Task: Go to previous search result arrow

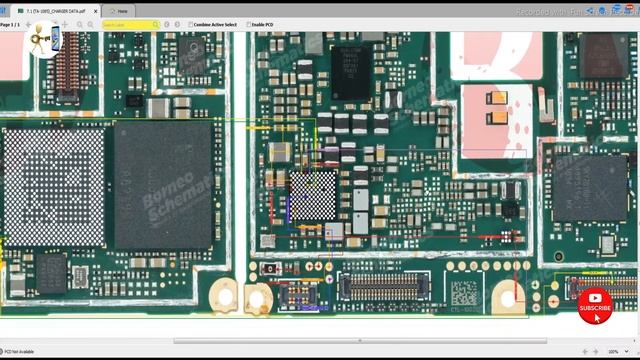Action: [x=167, y=24]
